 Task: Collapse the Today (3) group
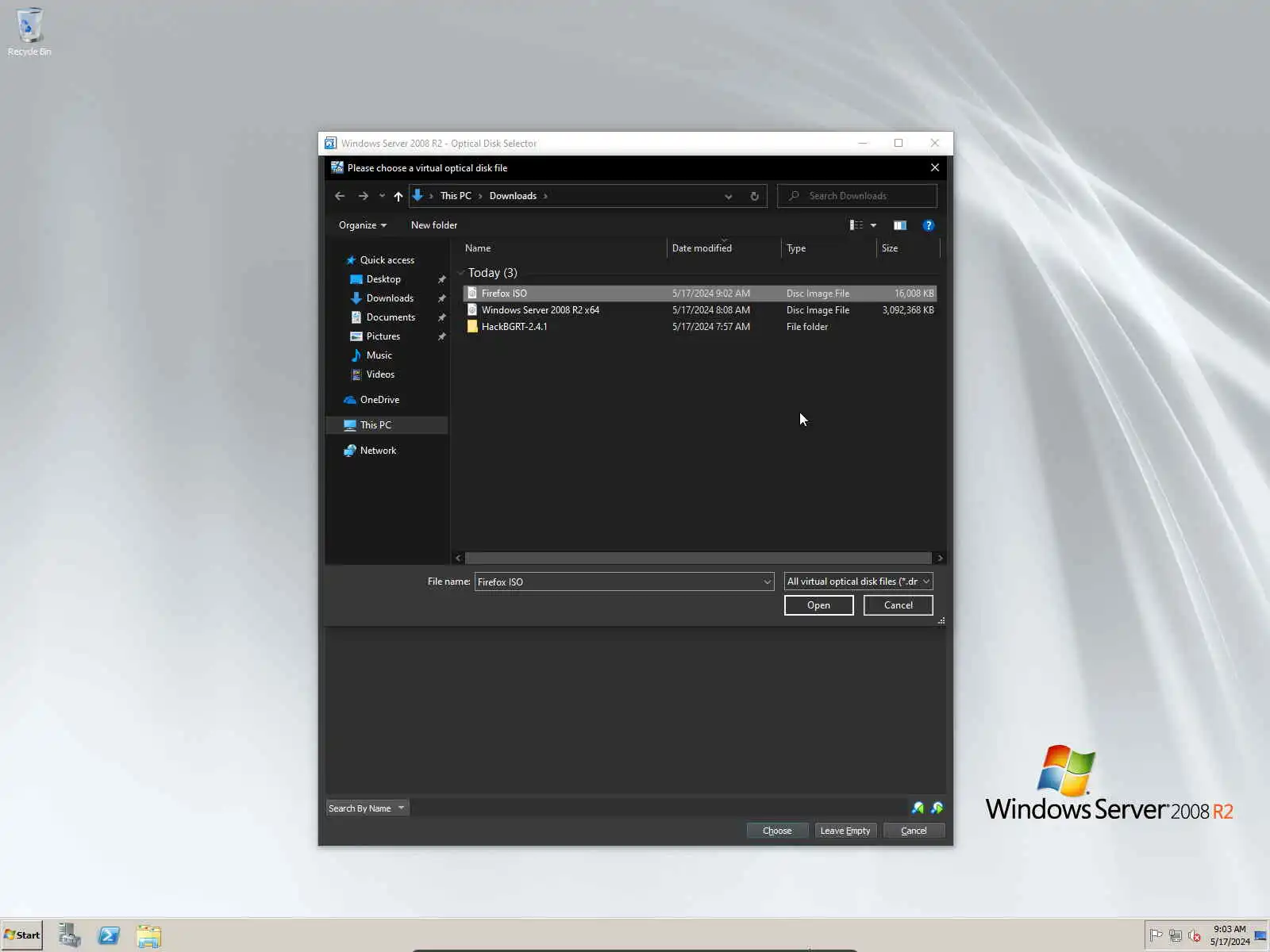pyautogui.click(x=461, y=273)
